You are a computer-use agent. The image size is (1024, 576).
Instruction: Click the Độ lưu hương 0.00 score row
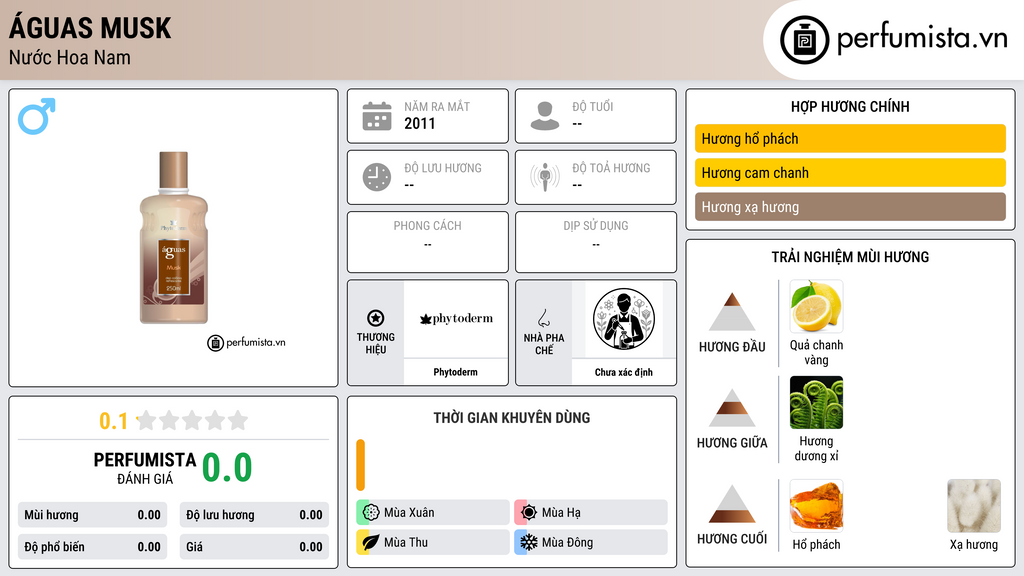pyautogui.click(x=254, y=515)
